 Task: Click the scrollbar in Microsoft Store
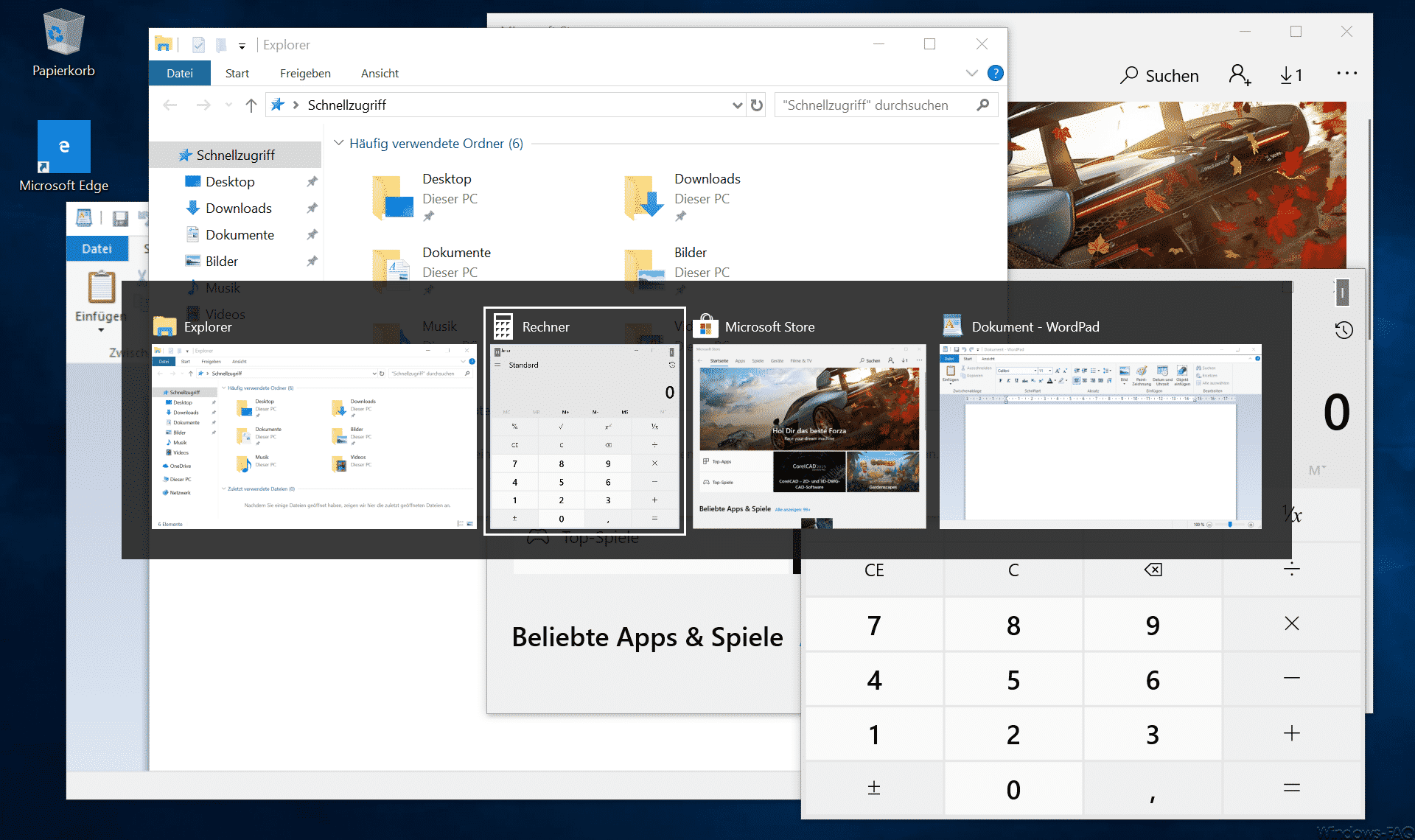pos(1369,228)
